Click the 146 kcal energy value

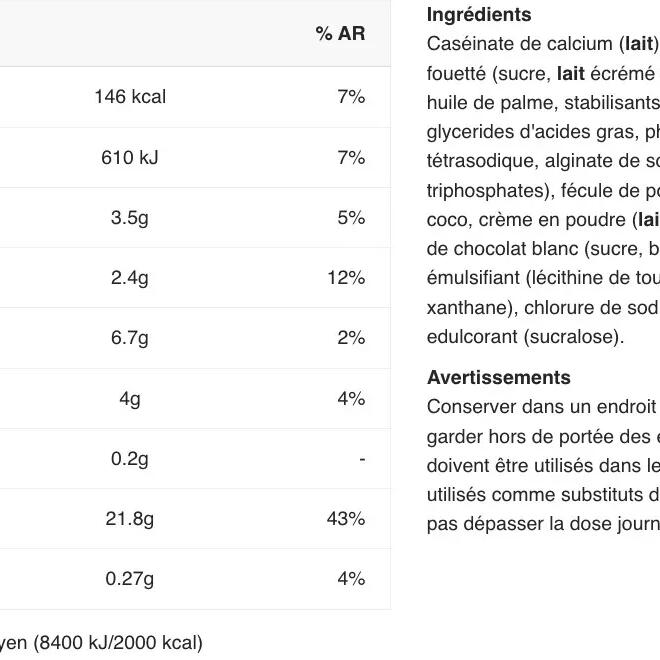click(130, 97)
